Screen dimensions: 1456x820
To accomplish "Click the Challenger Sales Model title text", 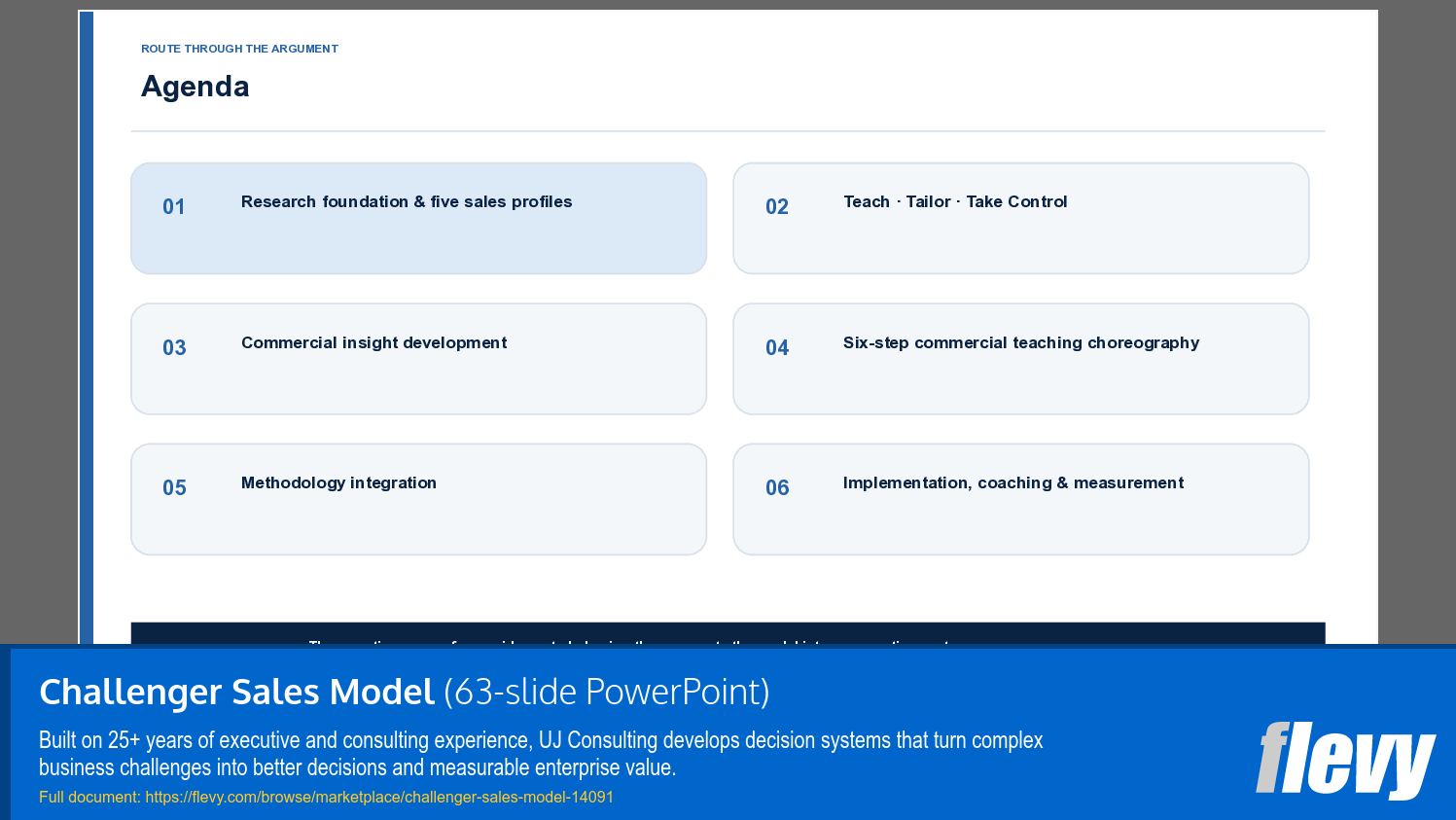I will [x=236, y=692].
